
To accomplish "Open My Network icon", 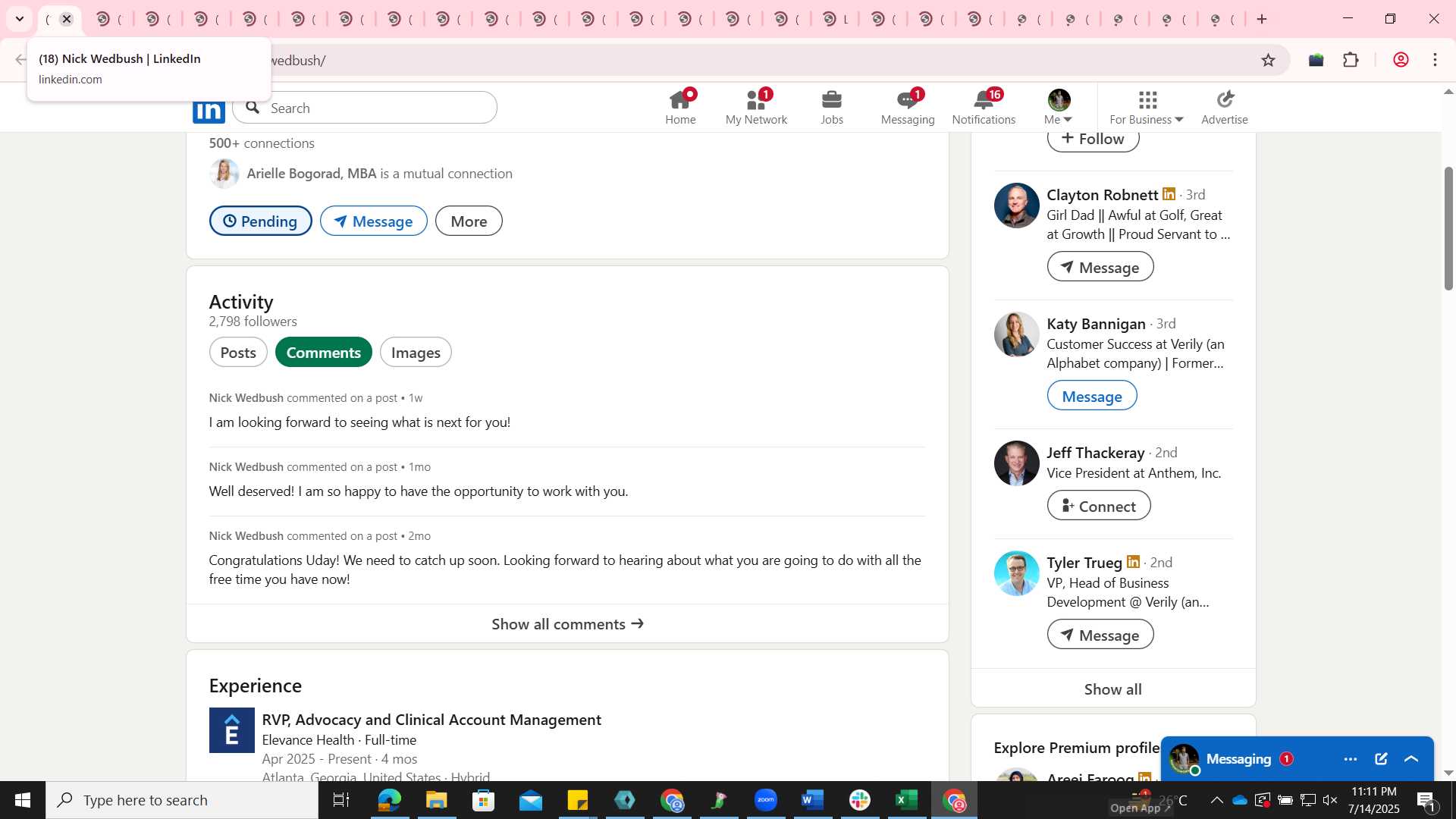I will [756, 107].
